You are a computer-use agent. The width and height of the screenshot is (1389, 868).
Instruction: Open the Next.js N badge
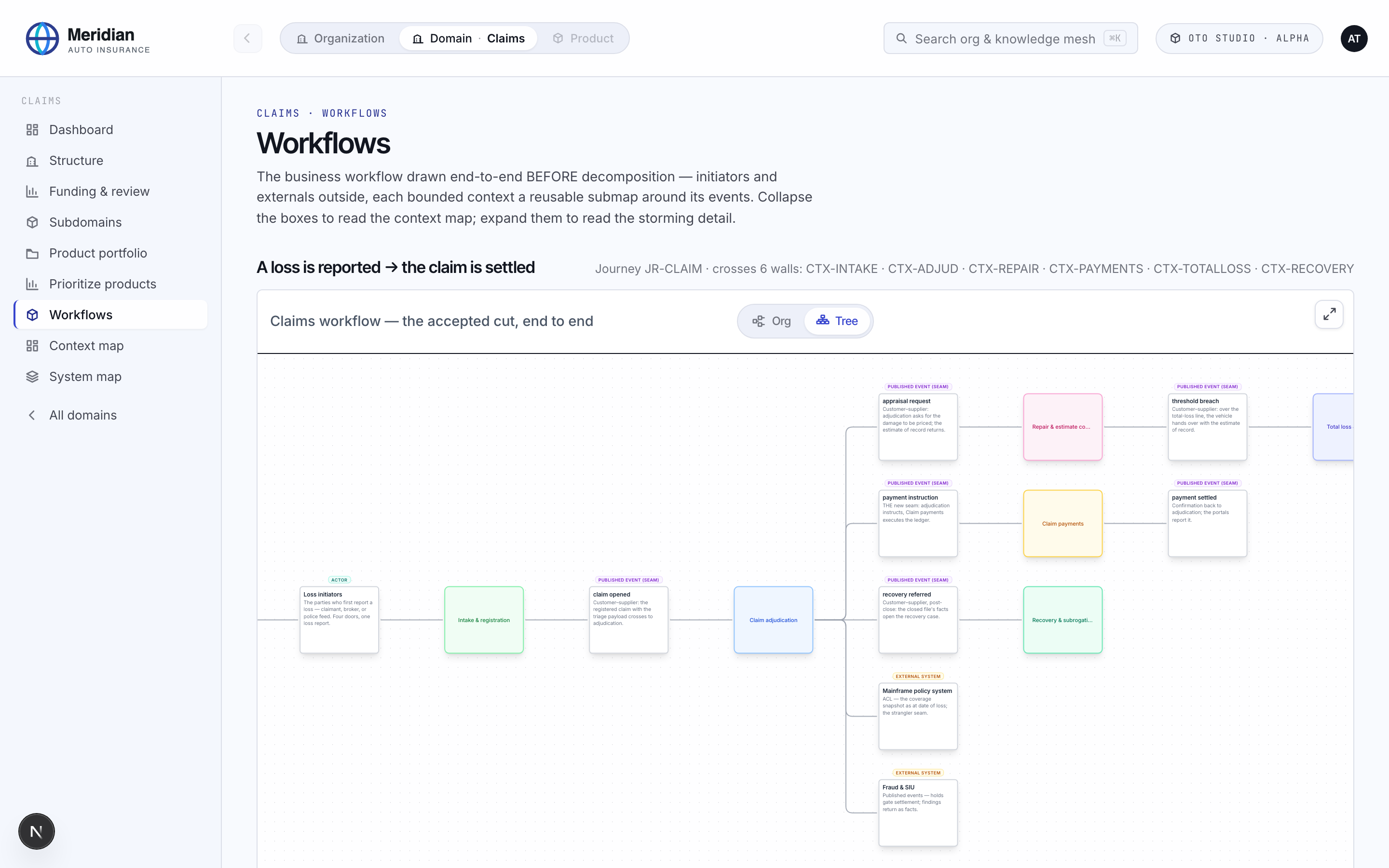(36, 831)
